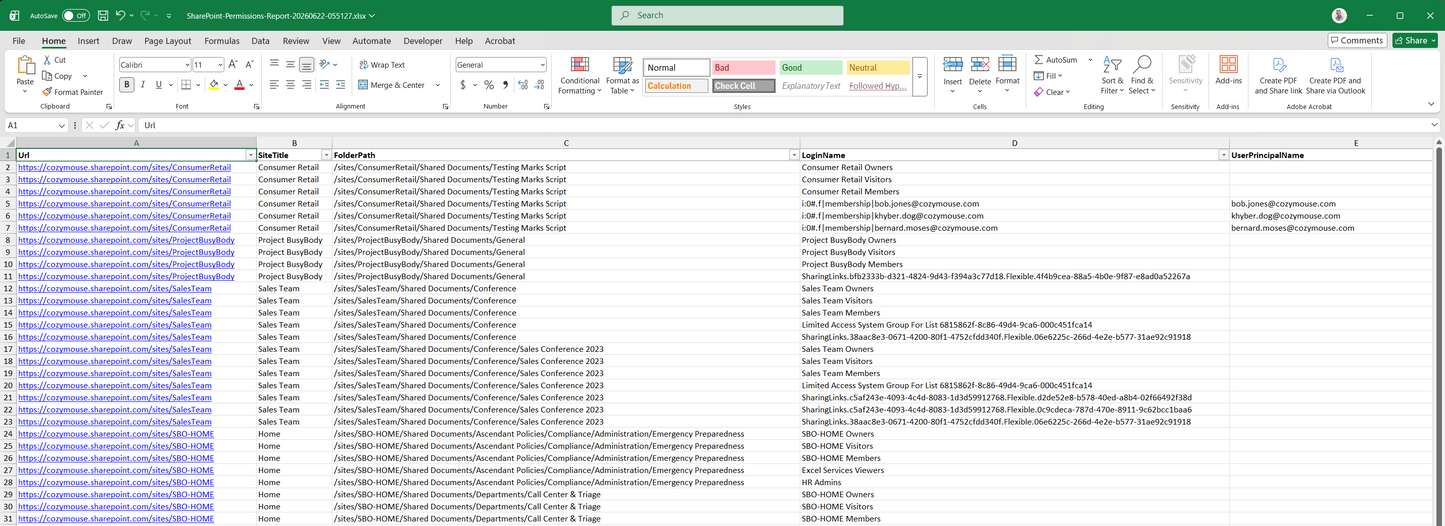Viewport: 1445px width, 526px height.
Task: Apply the Top Align icon
Action: point(274,64)
